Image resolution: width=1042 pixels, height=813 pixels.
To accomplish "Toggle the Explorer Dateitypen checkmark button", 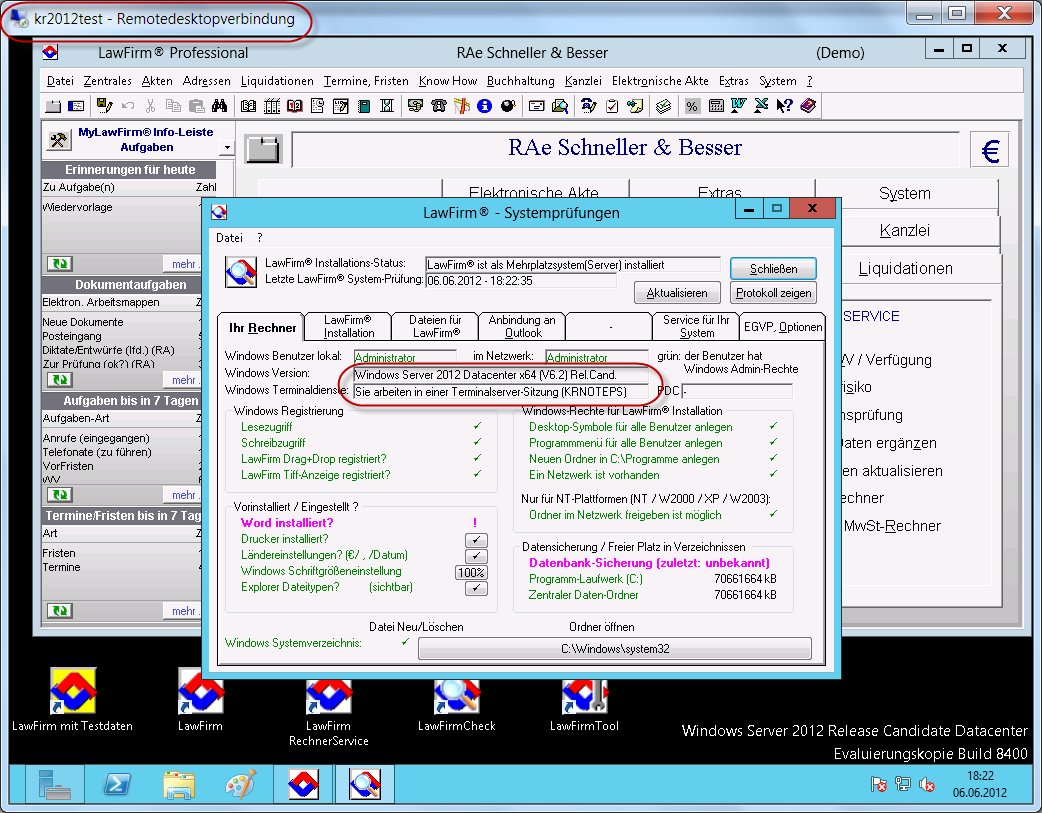I will tap(476, 588).
